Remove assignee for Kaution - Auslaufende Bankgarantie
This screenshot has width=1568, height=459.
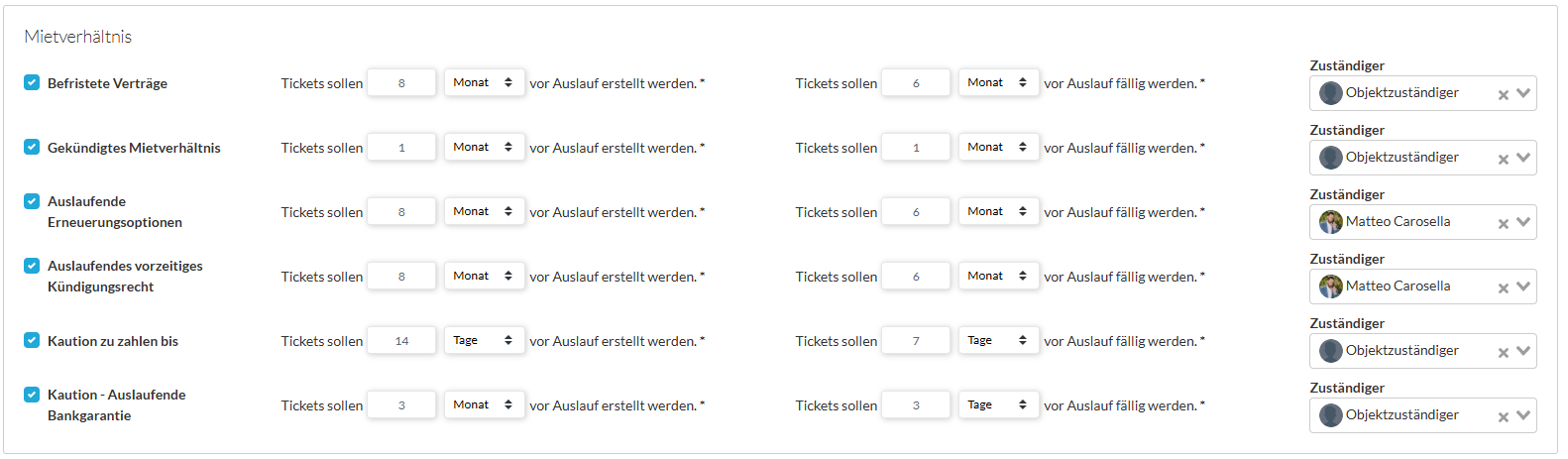click(x=1503, y=417)
